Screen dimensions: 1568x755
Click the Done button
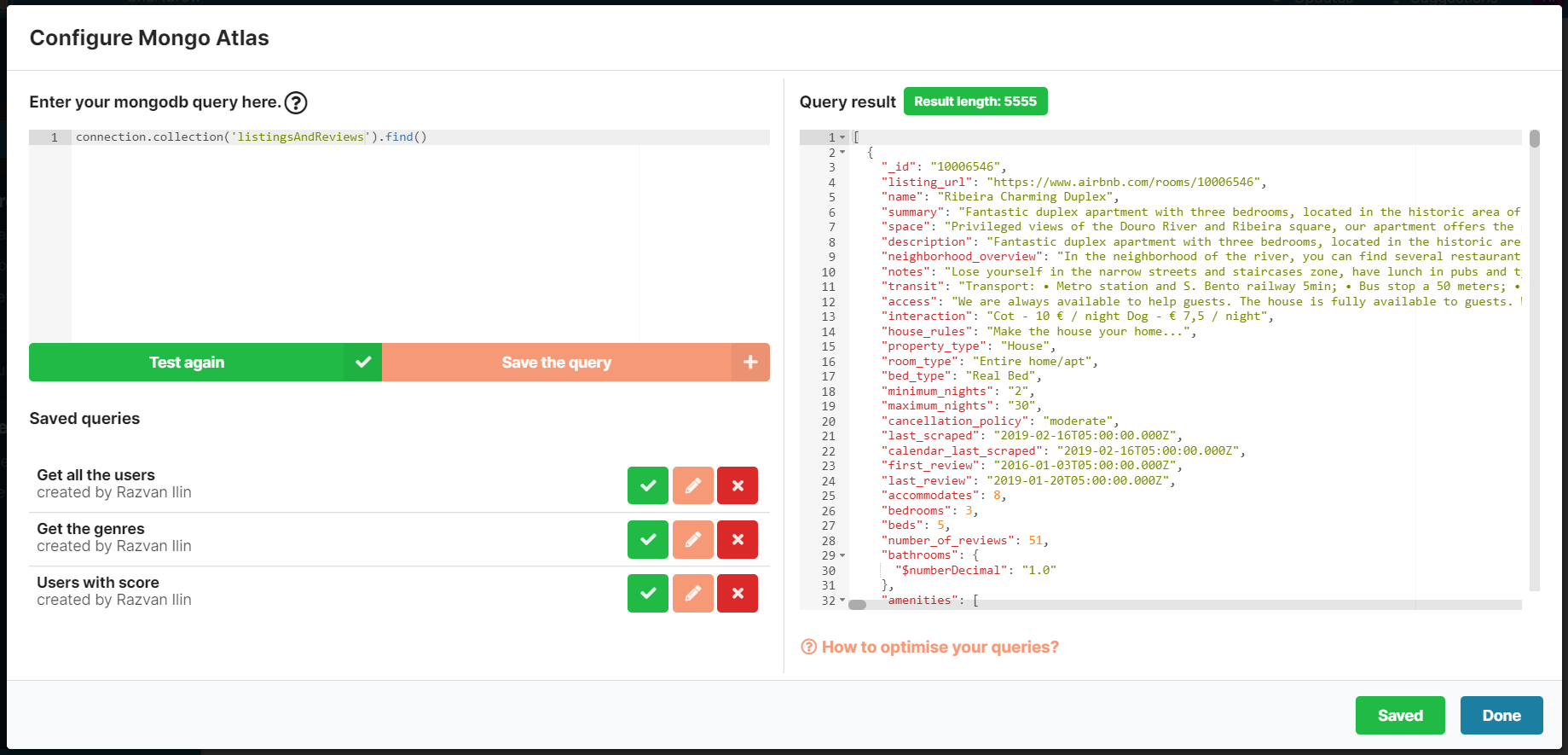[x=1501, y=715]
